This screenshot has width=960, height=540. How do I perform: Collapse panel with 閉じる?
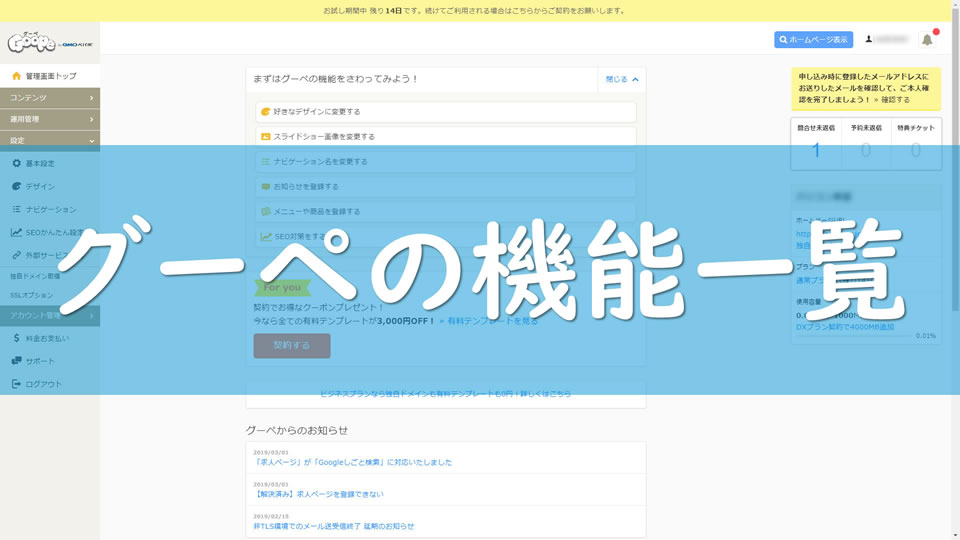(x=621, y=80)
